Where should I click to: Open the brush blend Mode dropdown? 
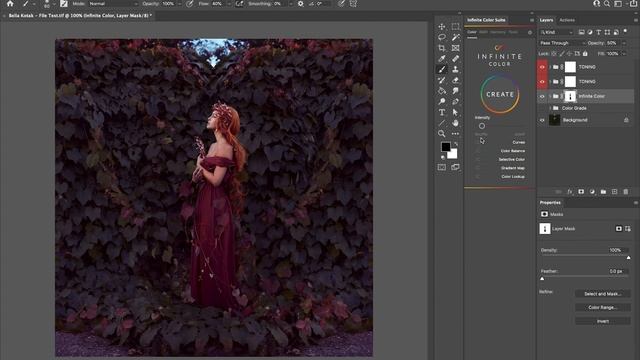pos(113,4)
